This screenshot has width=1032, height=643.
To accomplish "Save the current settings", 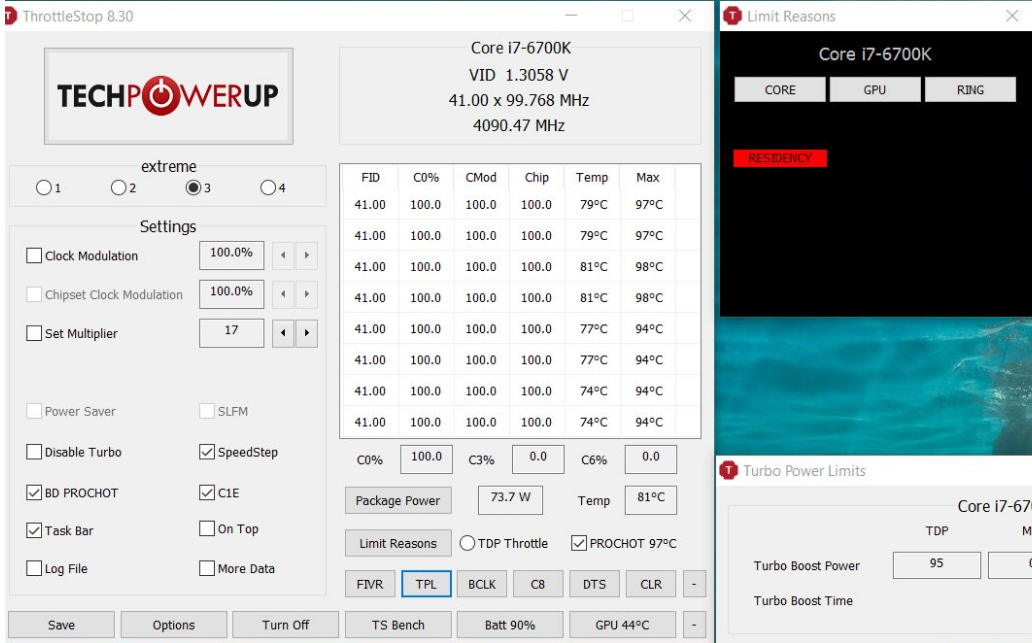I will click(61, 625).
